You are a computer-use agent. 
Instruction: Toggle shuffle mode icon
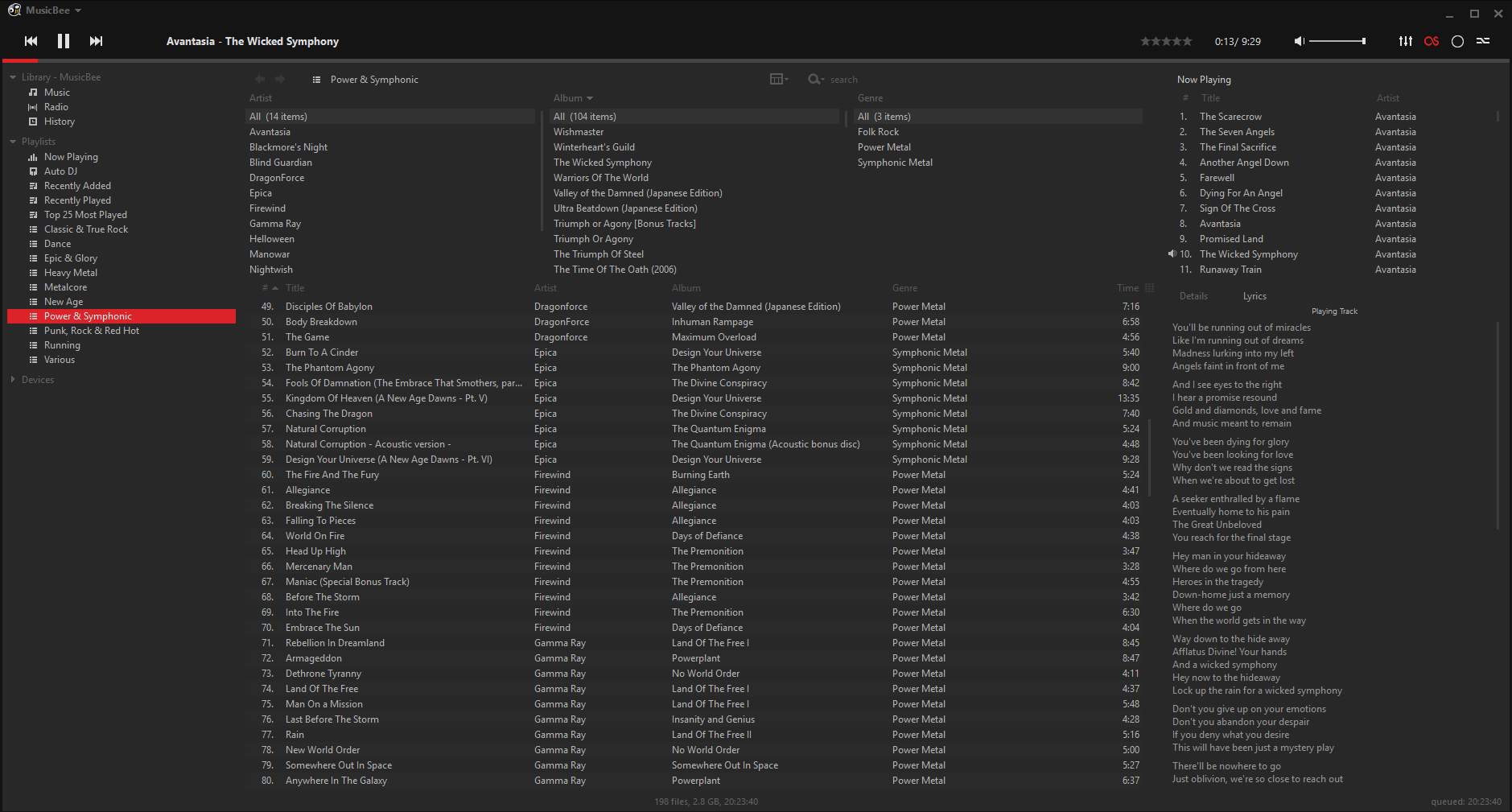[1483, 41]
